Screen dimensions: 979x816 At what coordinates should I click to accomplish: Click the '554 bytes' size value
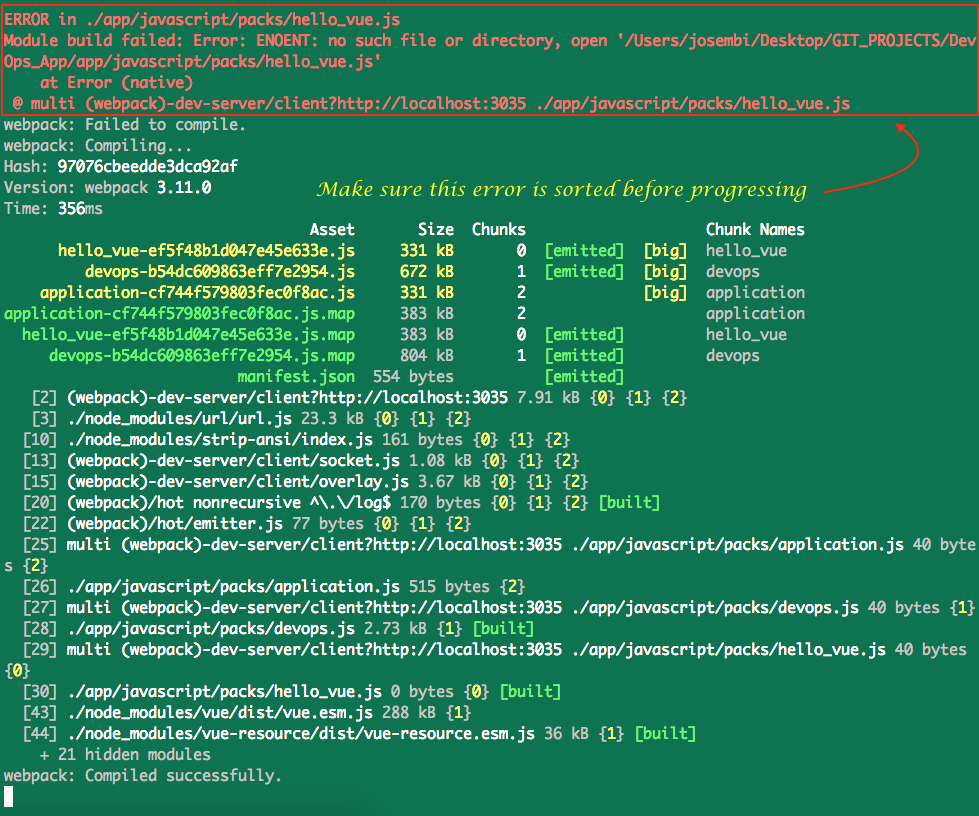tap(413, 376)
